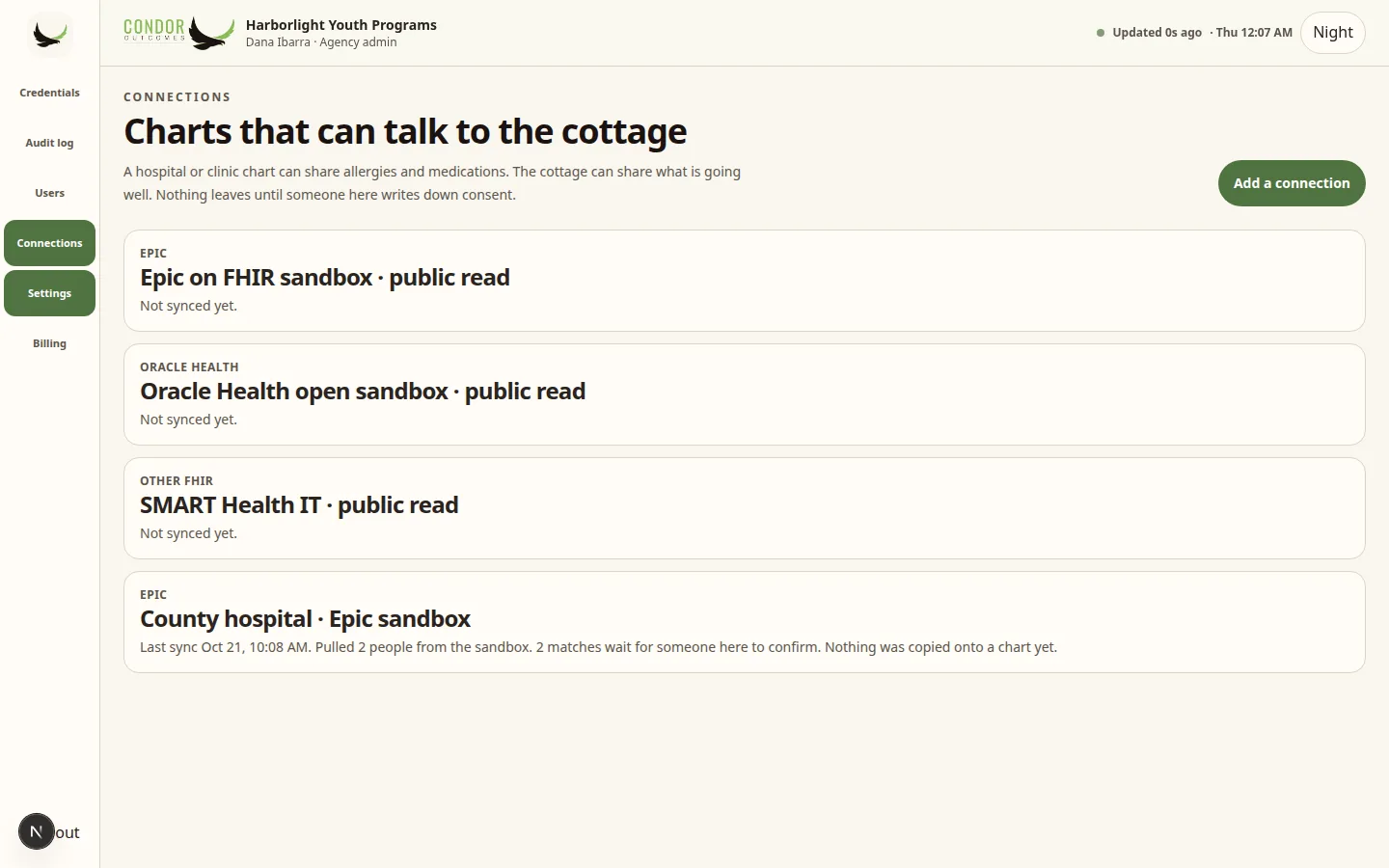Go to the Audit log page
The width and height of the screenshot is (1389, 868).
point(49,143)
